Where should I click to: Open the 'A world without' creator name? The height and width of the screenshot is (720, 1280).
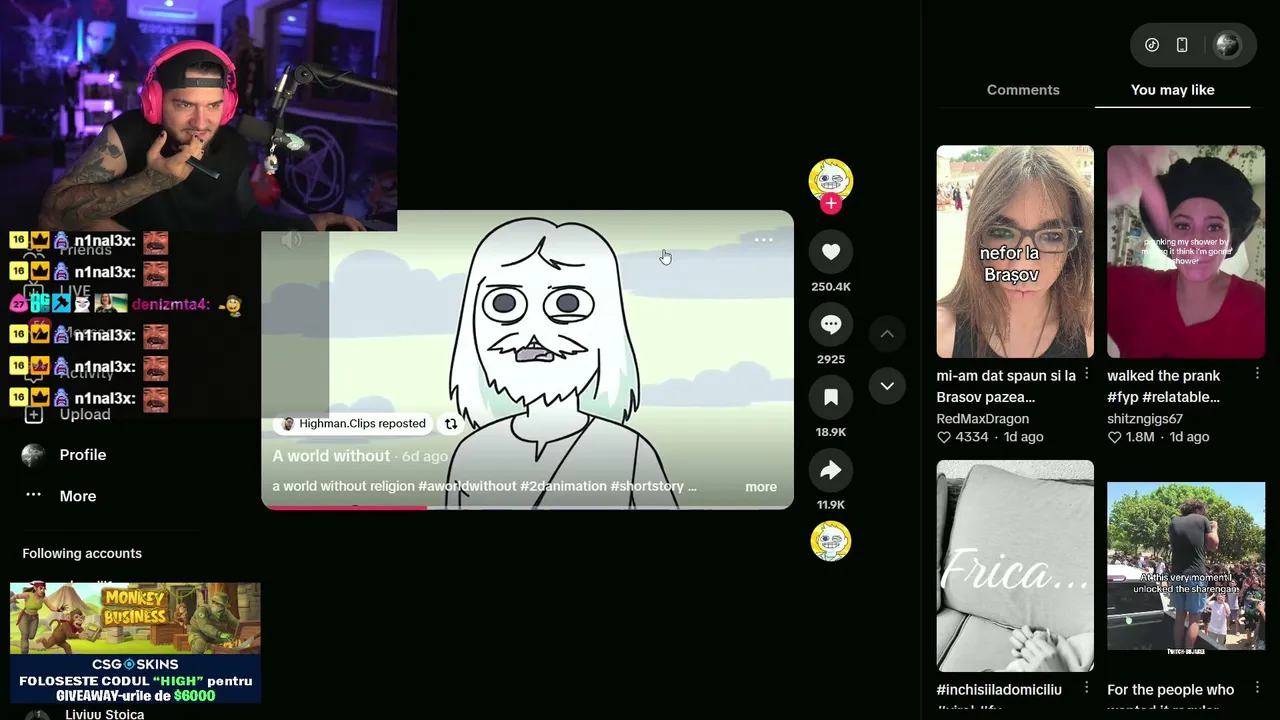(331, 456)
